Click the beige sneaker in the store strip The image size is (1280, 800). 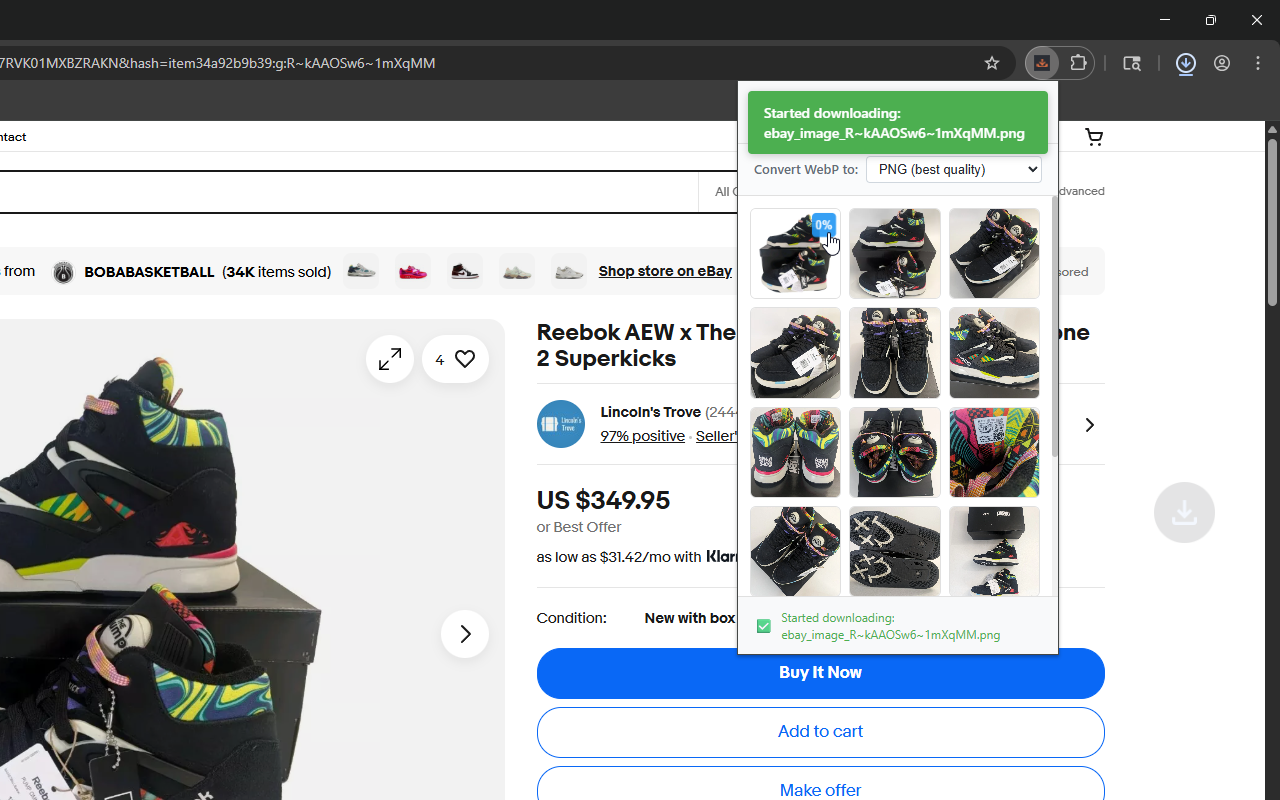[x=517, y=271]
